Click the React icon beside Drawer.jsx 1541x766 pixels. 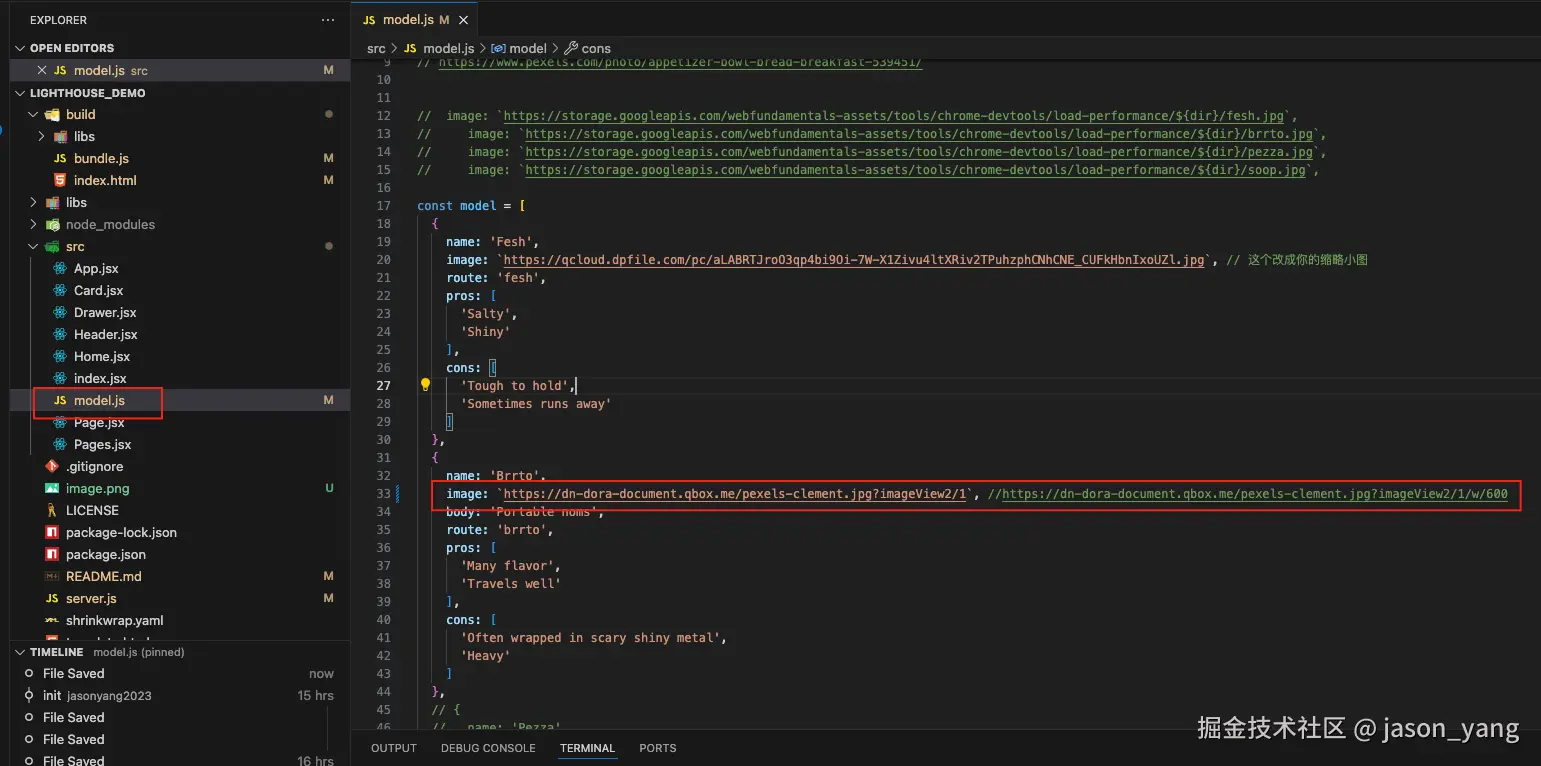point(60,312)
